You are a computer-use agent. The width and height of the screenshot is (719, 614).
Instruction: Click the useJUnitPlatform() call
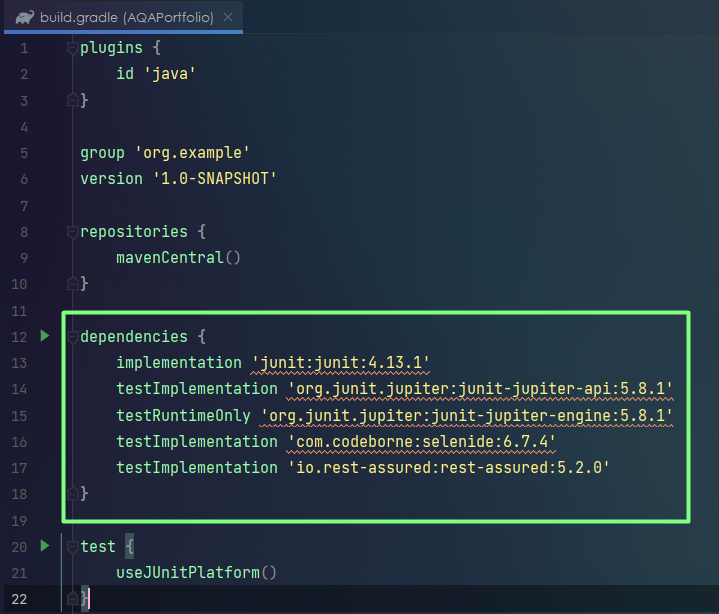click(196, 573)
